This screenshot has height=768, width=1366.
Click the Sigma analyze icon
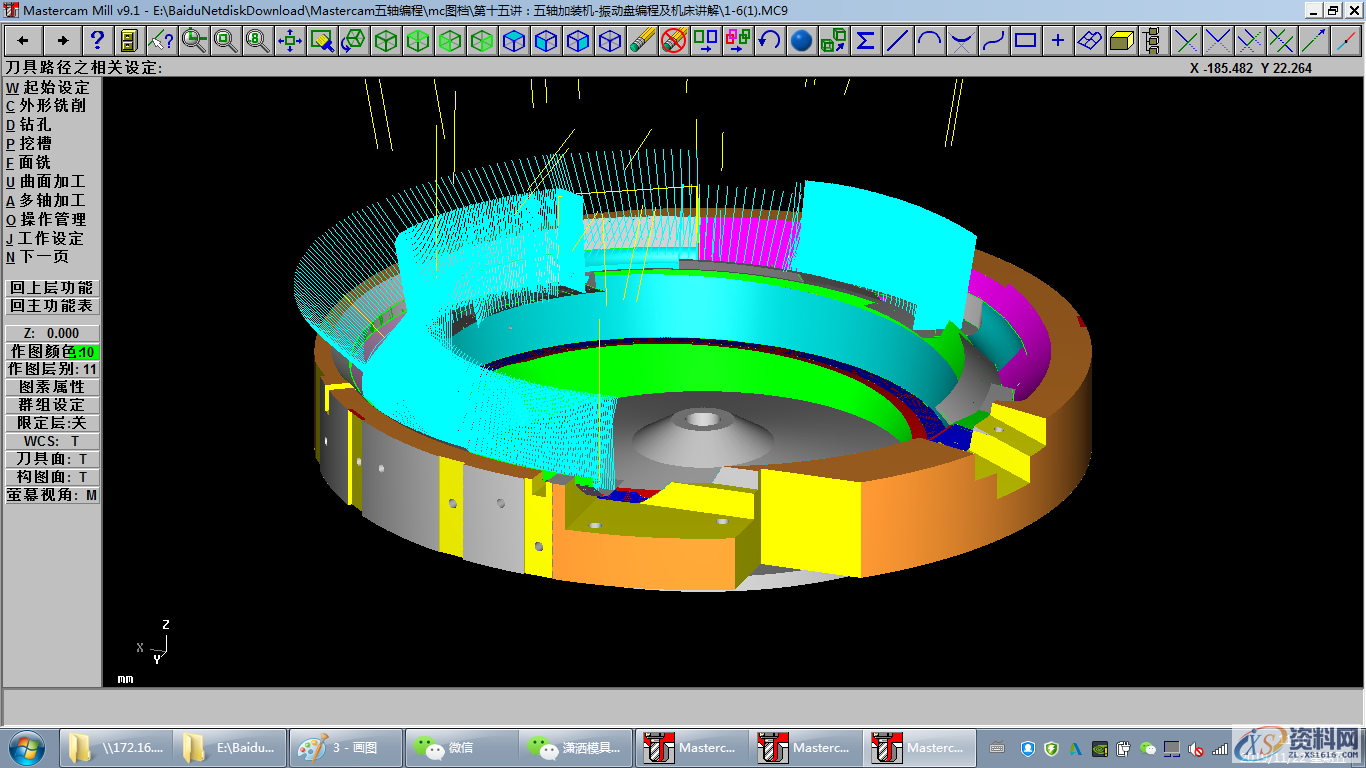point(865,41)
